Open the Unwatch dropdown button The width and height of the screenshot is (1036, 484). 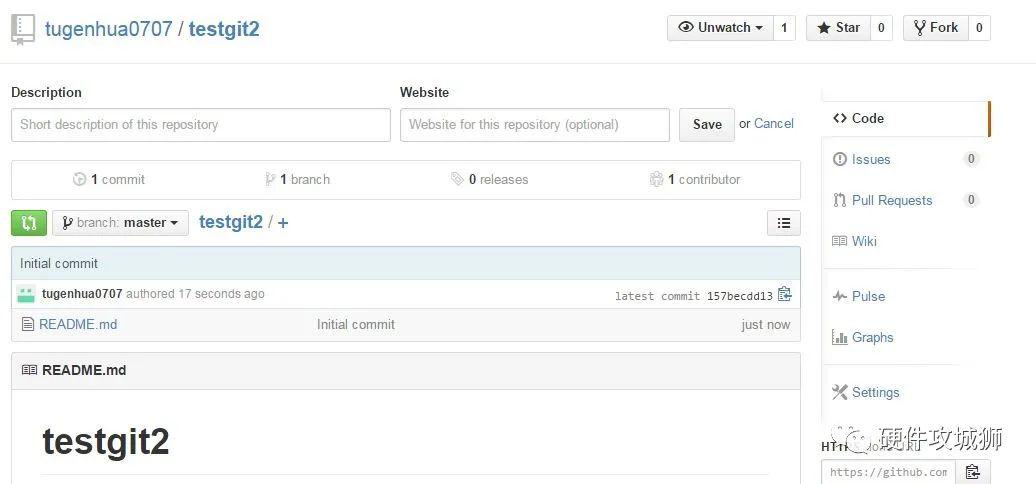pyautogui.click(x=720, y=28)
